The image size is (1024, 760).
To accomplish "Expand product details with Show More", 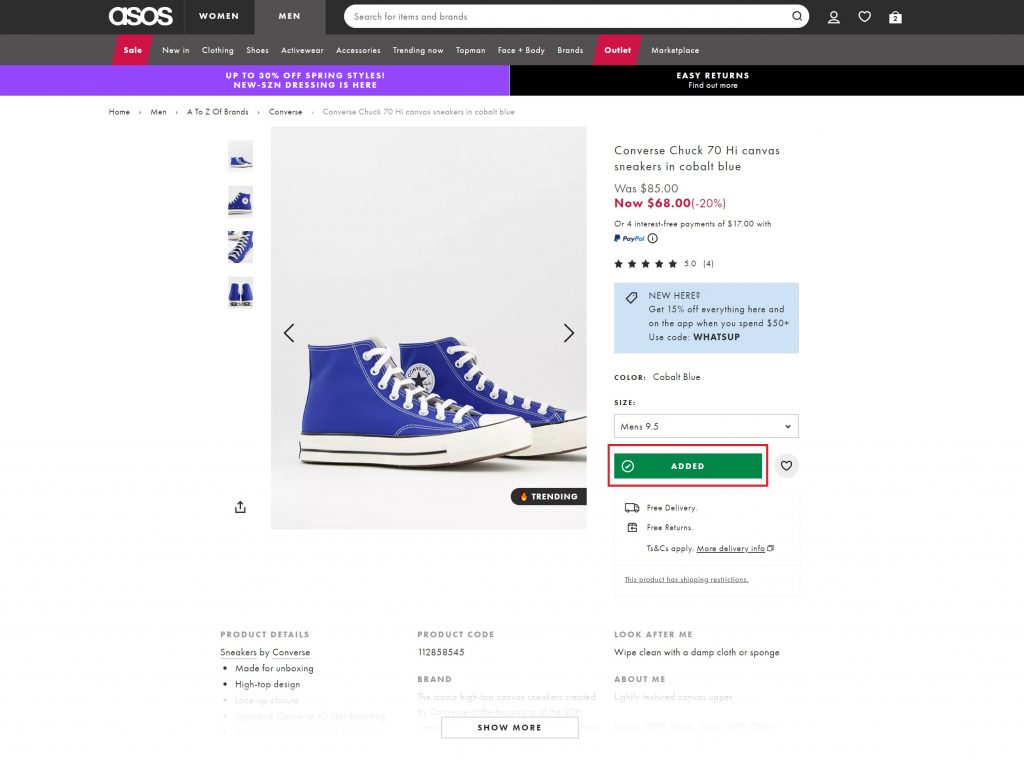I will pyautogui.click(x=509, y=727).
